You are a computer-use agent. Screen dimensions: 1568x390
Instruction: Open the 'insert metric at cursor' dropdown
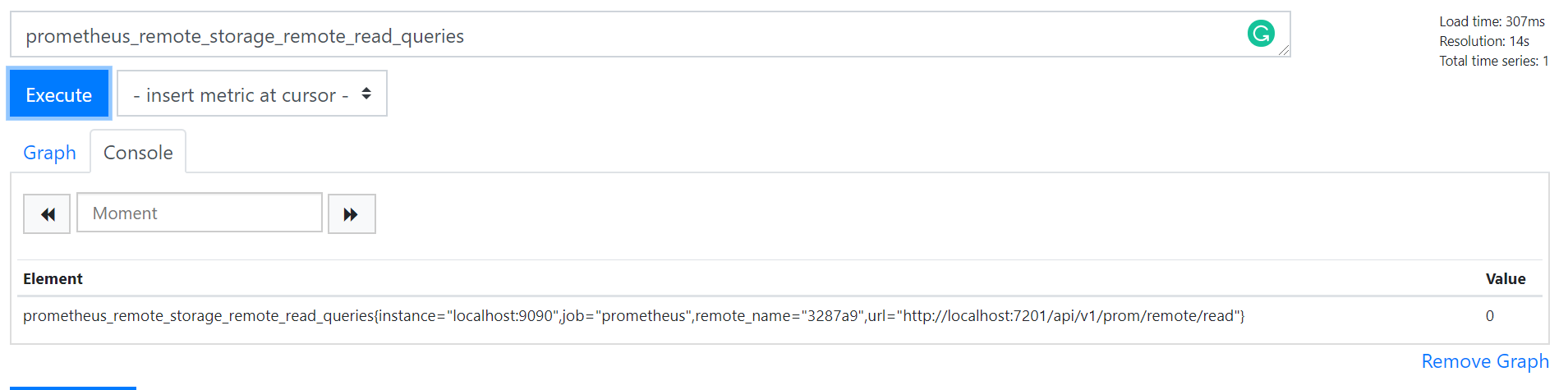click(252, 94)
